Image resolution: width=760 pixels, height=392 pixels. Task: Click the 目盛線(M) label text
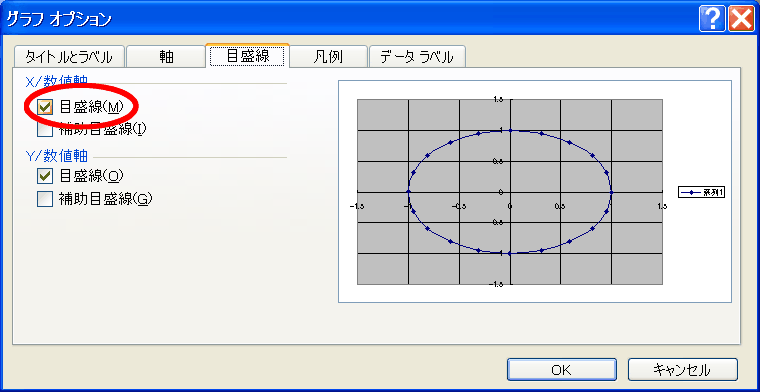coord(89,107)
